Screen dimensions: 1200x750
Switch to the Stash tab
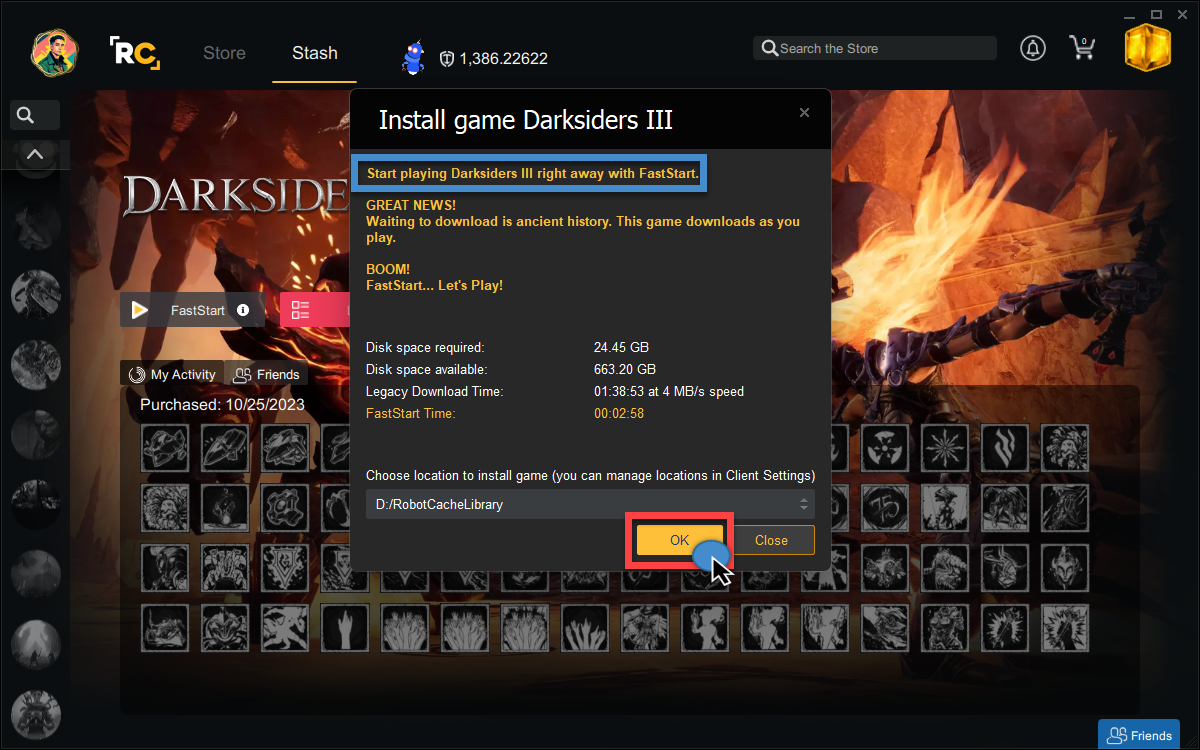[x=314, y=53]
